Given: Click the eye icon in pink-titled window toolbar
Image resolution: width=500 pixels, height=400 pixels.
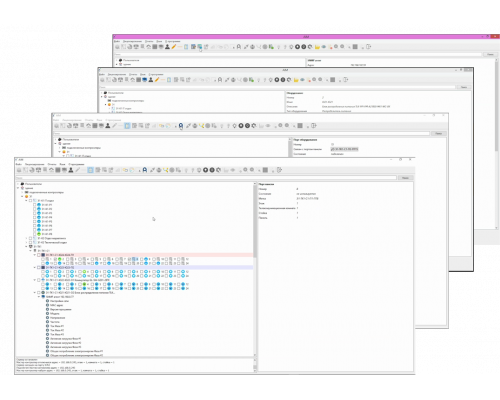Looking at the screenshot, I should coord(324,47).
